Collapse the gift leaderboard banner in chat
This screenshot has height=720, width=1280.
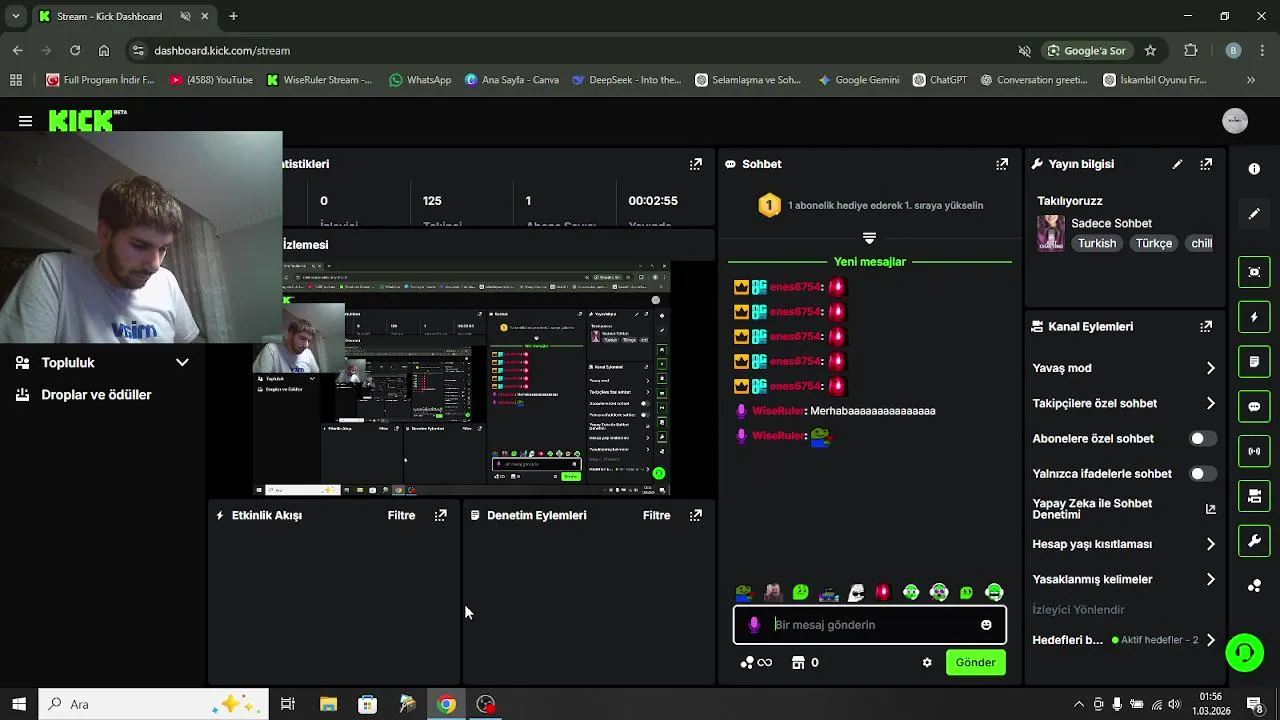[x=869, y=238]
